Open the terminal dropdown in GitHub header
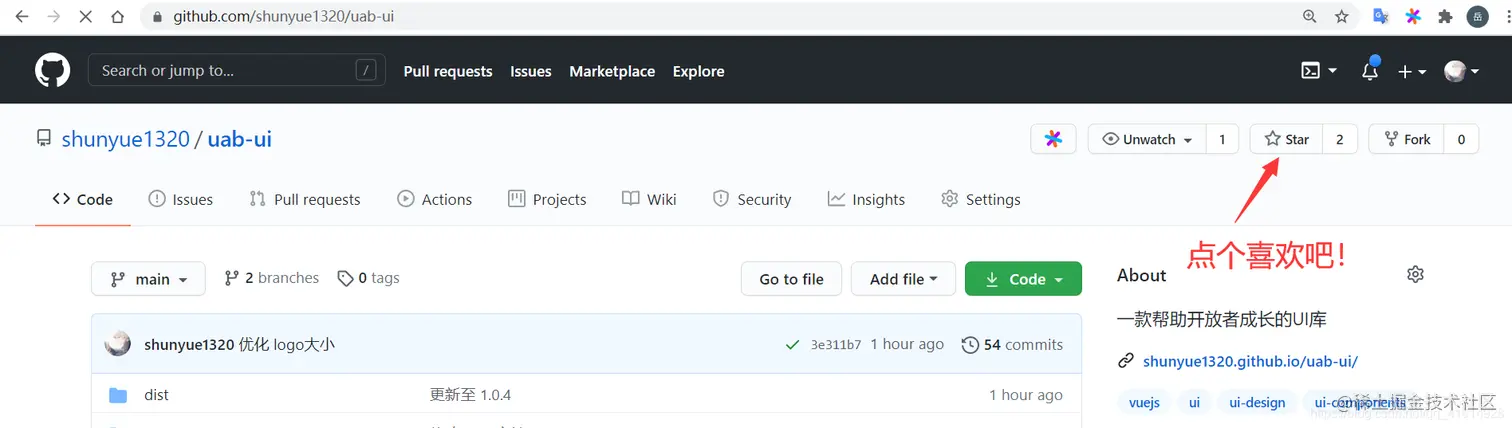1512x428 pixels. pyautogui.click(x=1319, y=71)
